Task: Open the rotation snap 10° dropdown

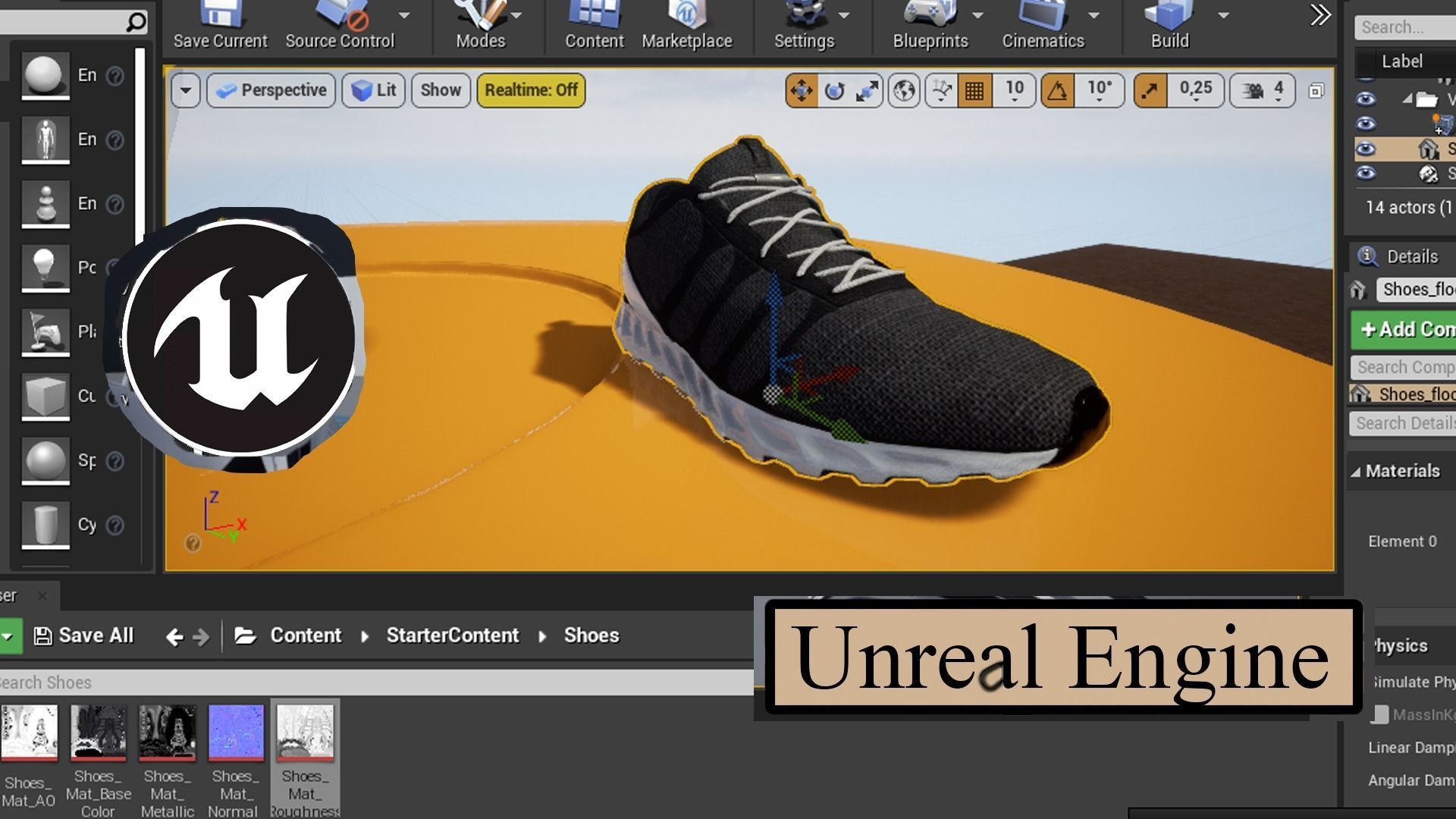Action: 1100,91
